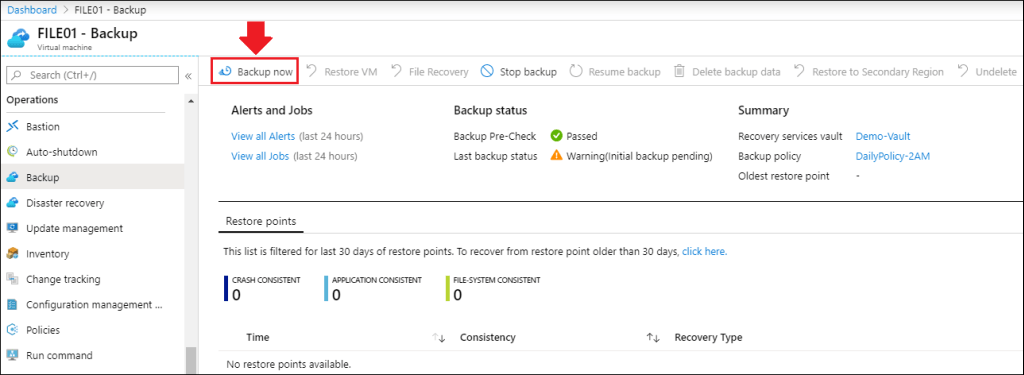Click the green Passed check icon
1024x375 pixels.
(556, 137)
